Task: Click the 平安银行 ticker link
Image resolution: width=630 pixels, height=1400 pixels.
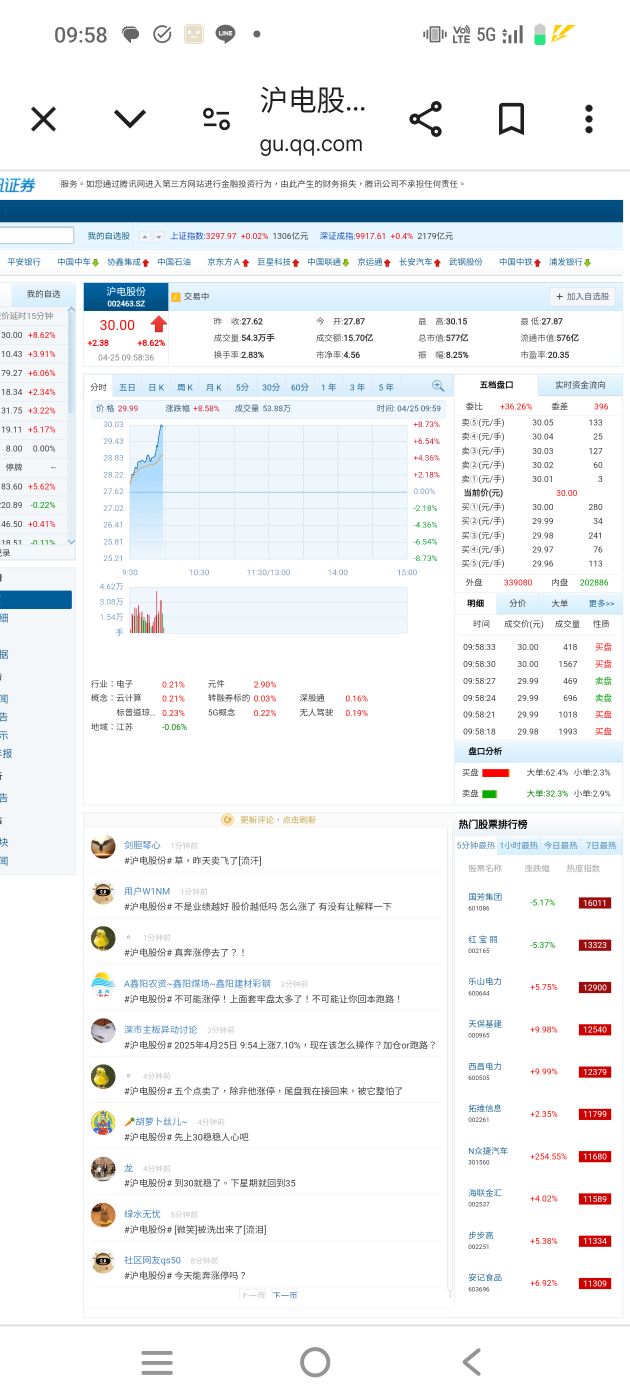Action: (x=24, y=262)
